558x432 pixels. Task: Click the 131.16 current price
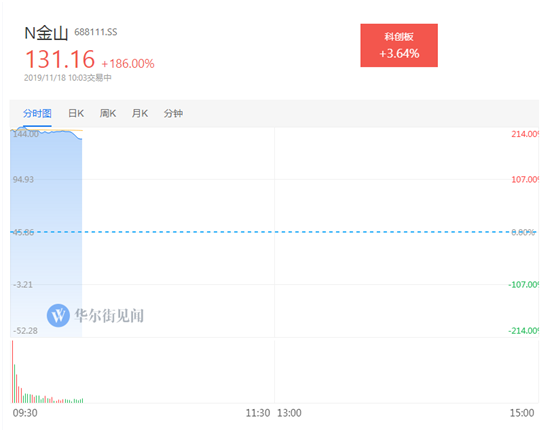60,59
